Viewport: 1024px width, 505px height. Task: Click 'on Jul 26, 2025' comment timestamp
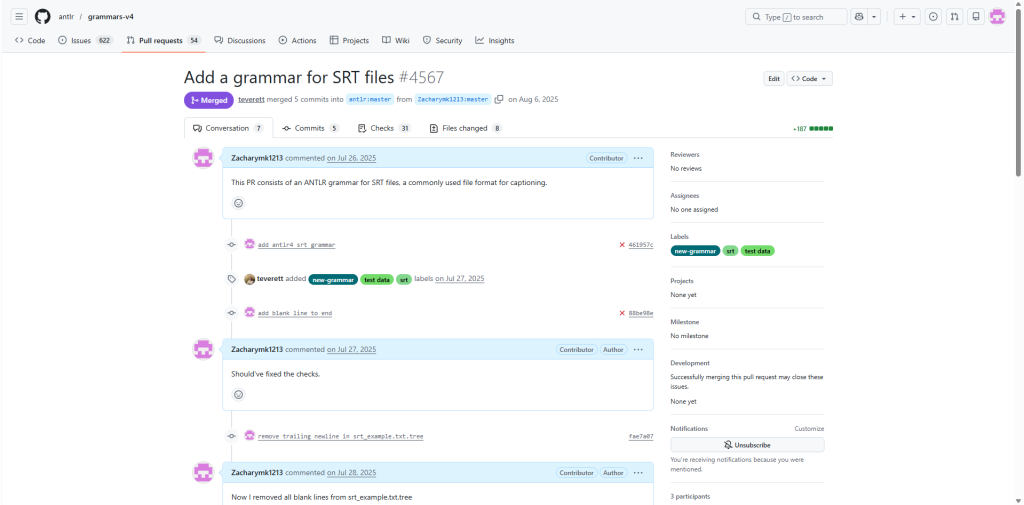tap(351, 158)
